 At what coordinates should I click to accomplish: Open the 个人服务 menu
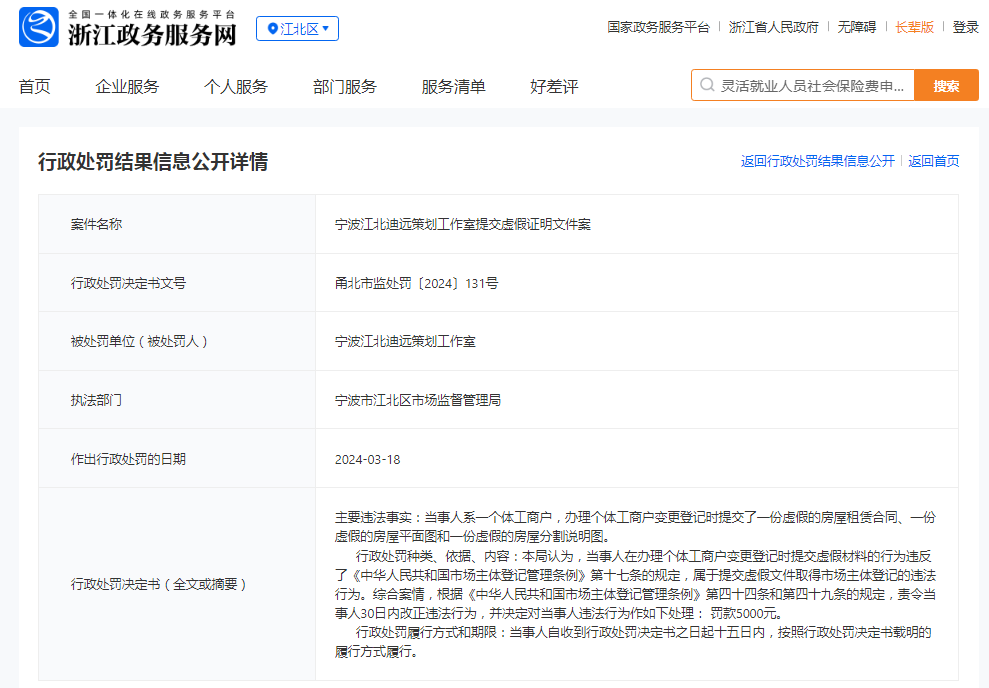pos(236,87)
